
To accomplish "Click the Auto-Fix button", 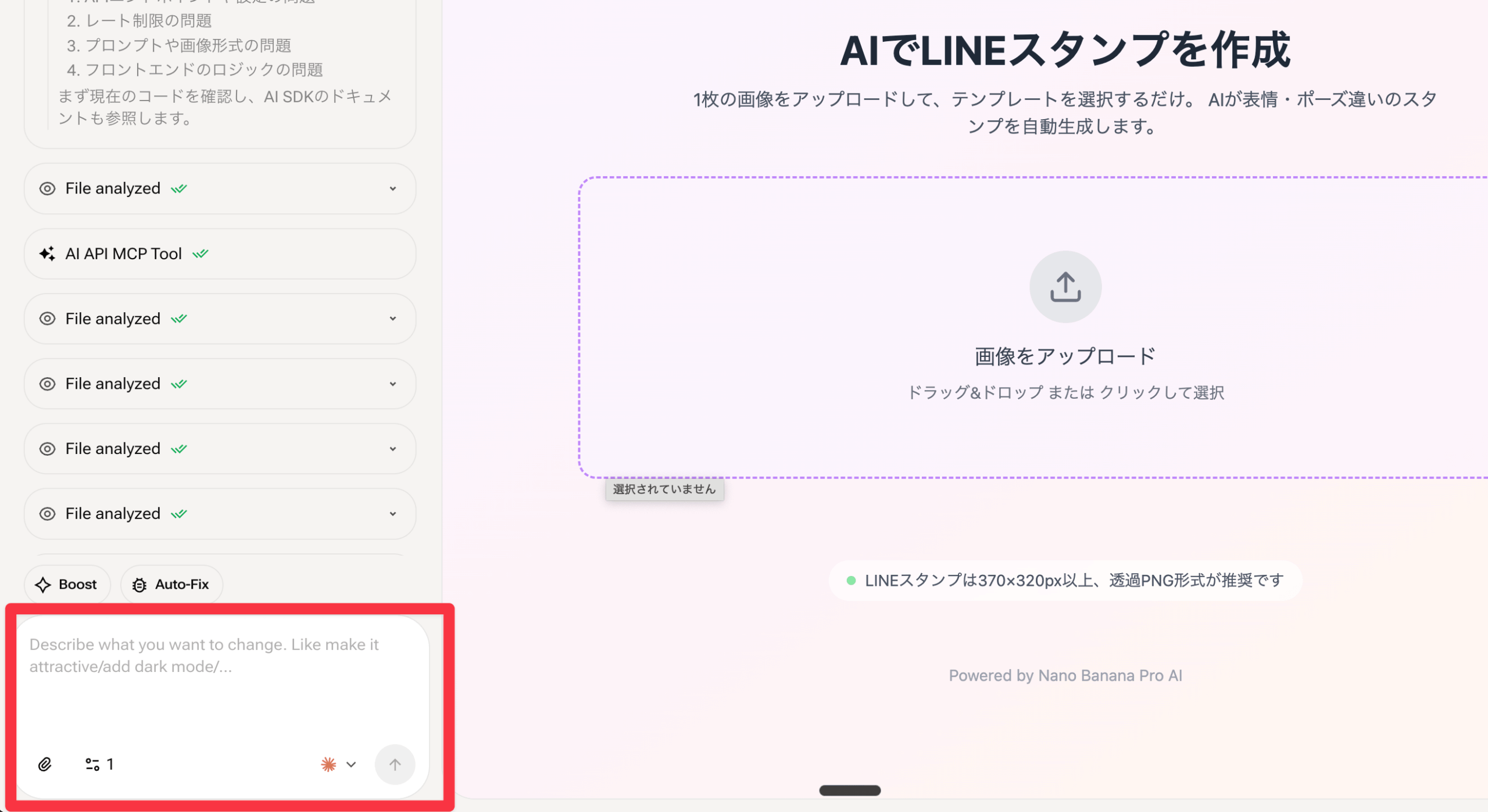I will click(171, 584).
